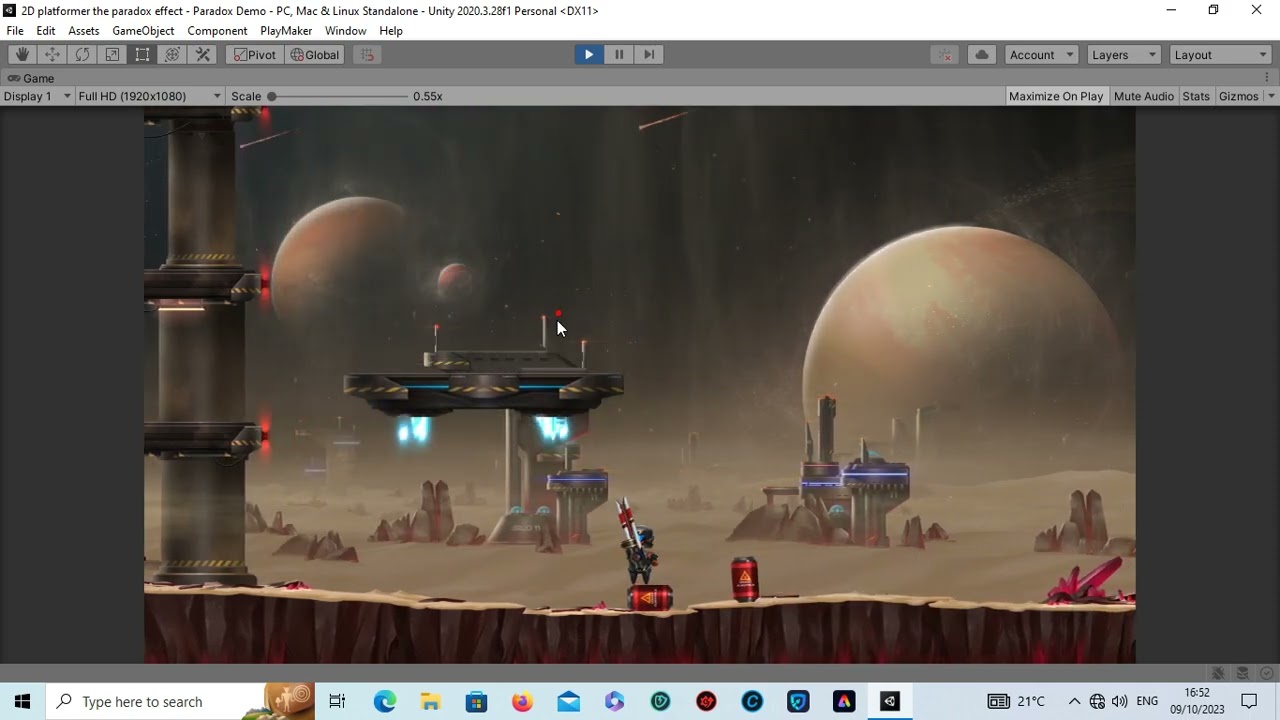
Task: Toggle Maximize On Play
Action: coord(1056,96)
